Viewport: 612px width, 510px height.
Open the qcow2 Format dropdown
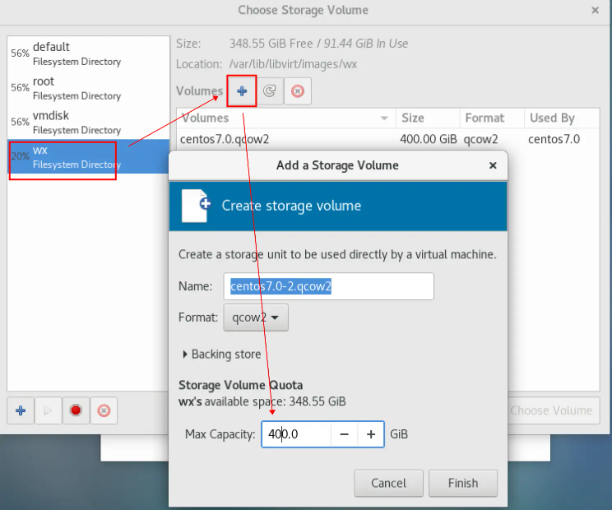pos(256,318)
